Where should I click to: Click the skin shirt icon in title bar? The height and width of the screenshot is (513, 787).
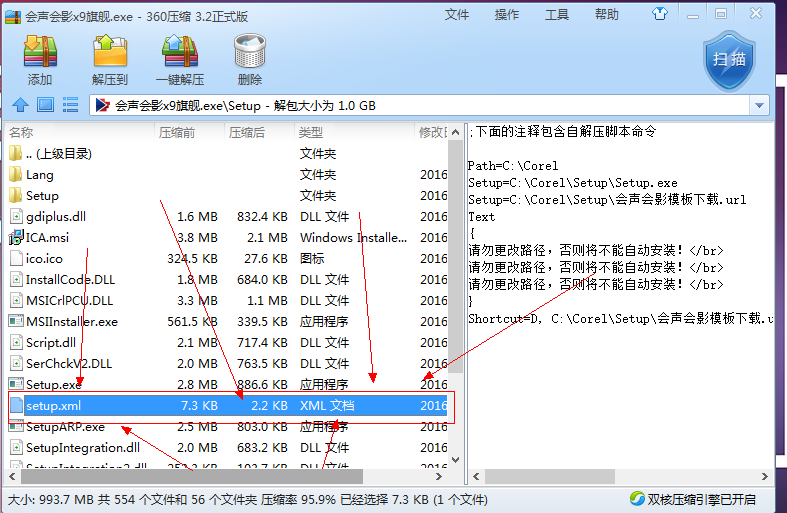pyautogui.click(x=660, y=14)
